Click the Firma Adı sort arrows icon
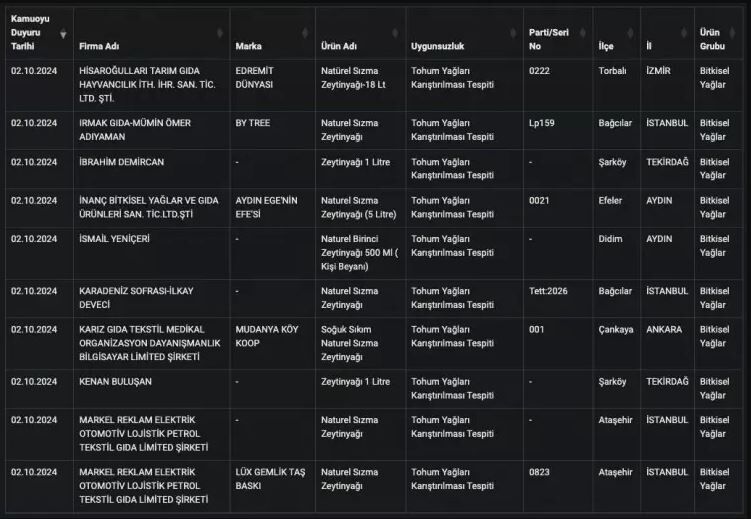This screenshot has height=519, width=751. pos(220,33)
